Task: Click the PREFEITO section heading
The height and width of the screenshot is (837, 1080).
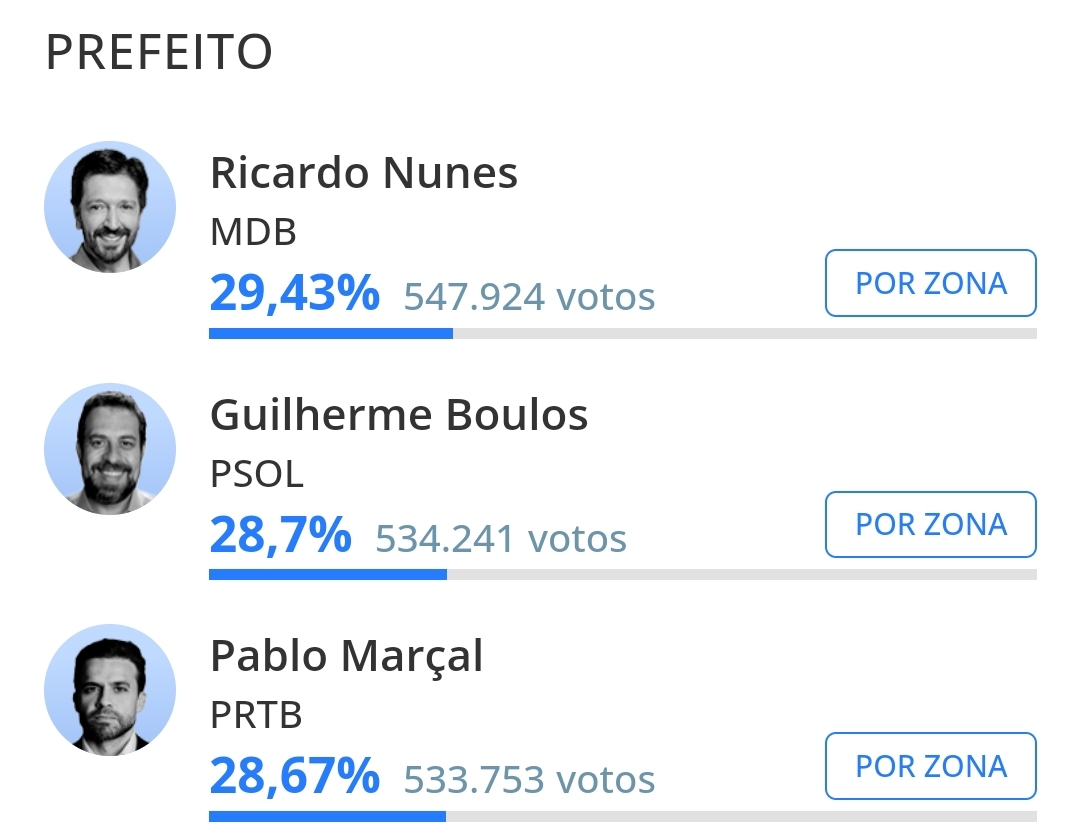Action: (159, 52)
